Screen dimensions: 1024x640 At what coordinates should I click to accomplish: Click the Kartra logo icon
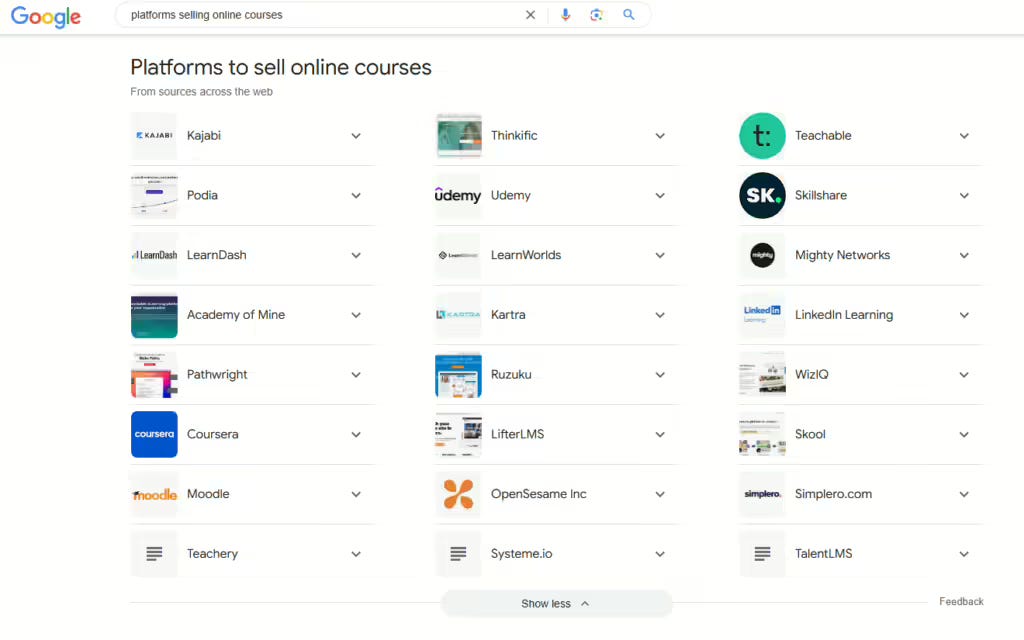point(458,315)
